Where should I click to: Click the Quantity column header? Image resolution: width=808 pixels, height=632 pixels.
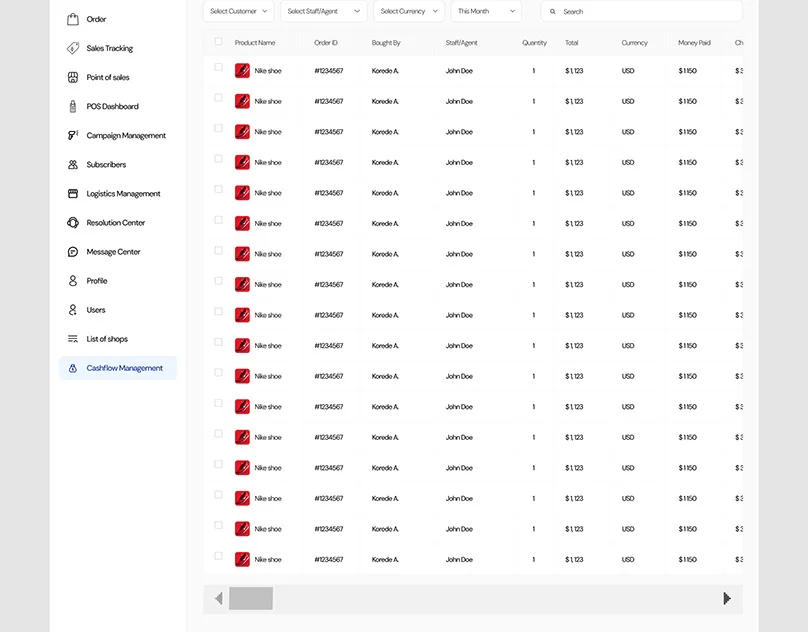pos(534,43)
